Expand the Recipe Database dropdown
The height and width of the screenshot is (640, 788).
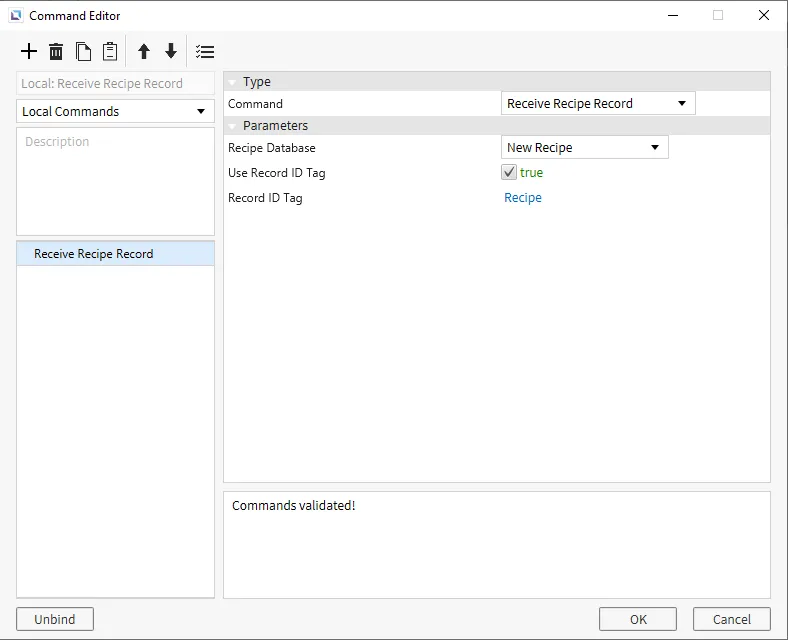[584, 147]
